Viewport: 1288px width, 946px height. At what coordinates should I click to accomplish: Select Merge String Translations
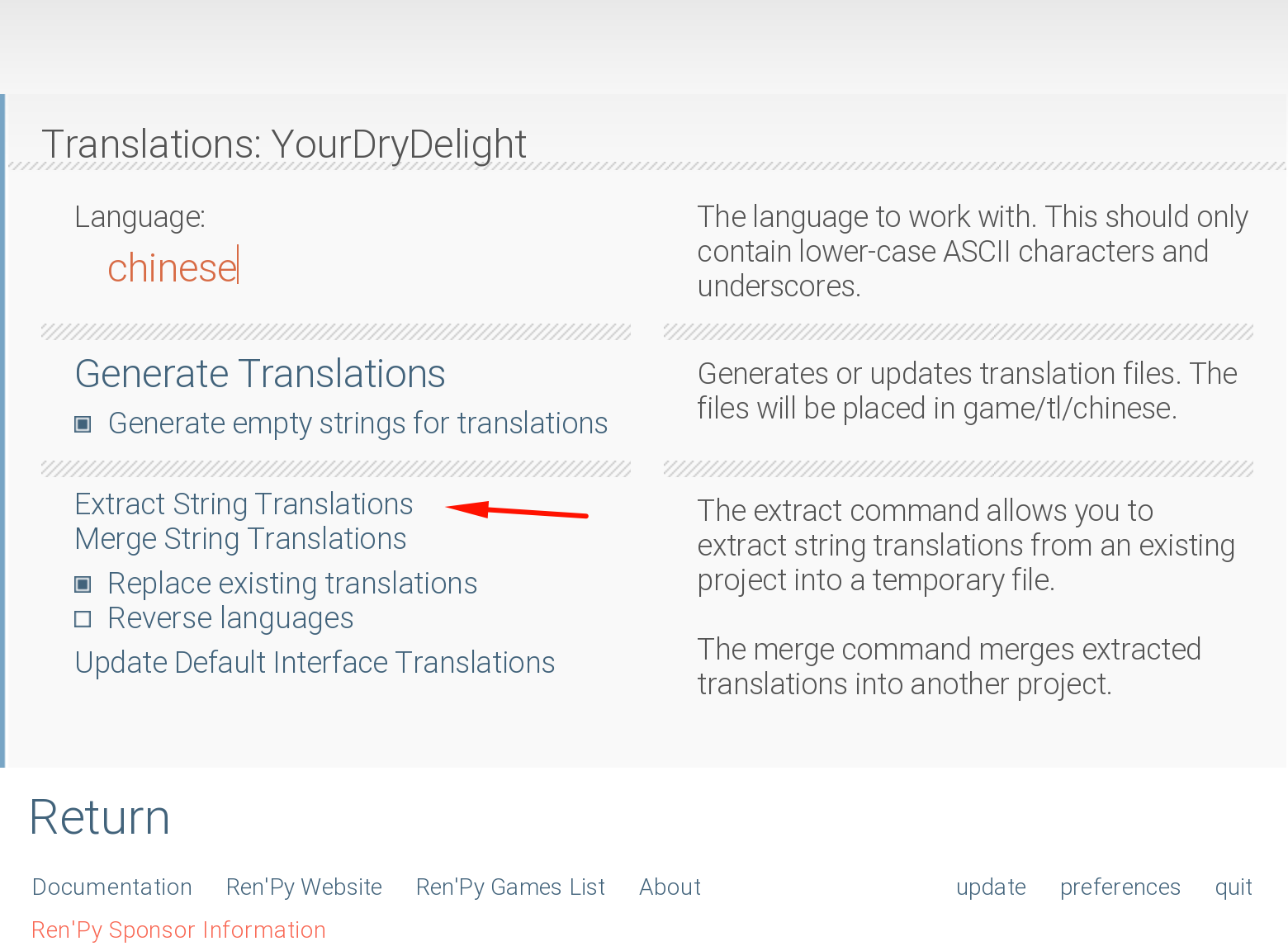[240, 539]
